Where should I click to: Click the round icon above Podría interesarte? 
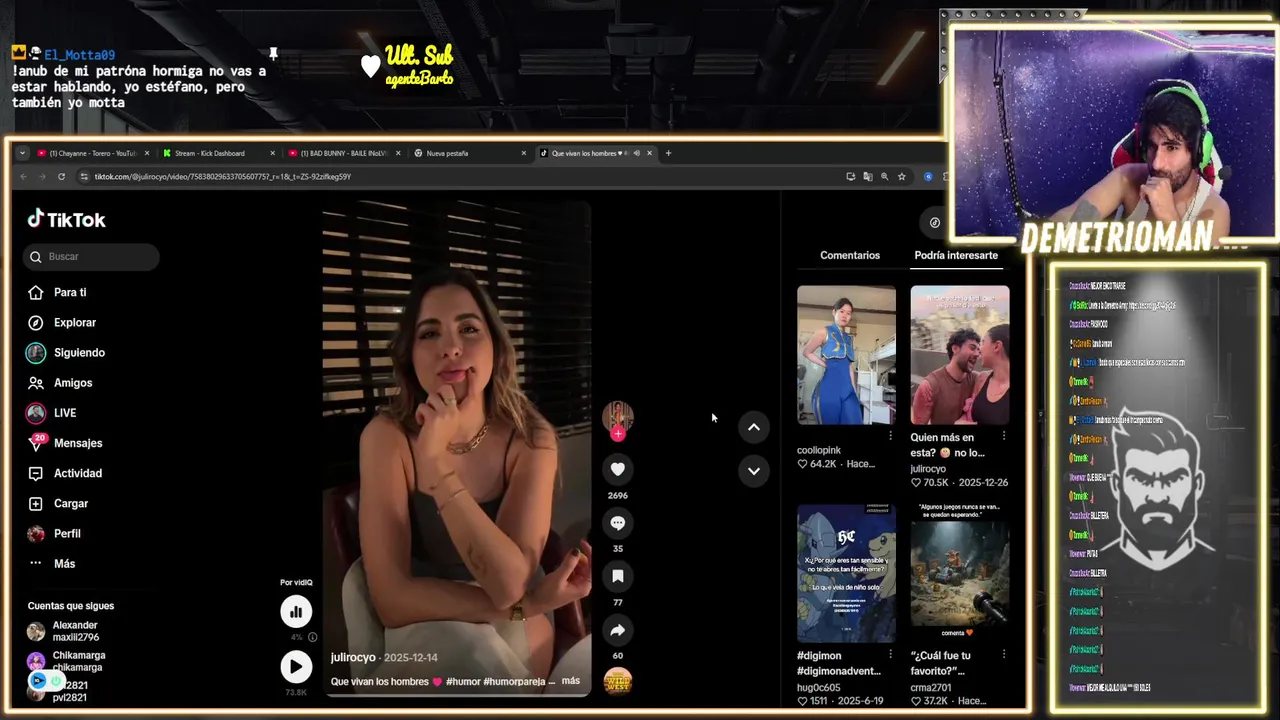(934, 222)
